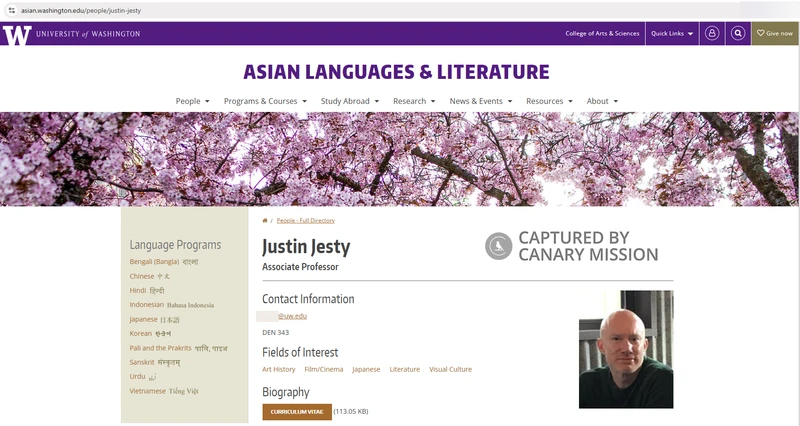Image resolution: width=800 pixels, height=426 pixels.
Task: Click the cherry blossom banner image
Action: (x=400, y=159)
